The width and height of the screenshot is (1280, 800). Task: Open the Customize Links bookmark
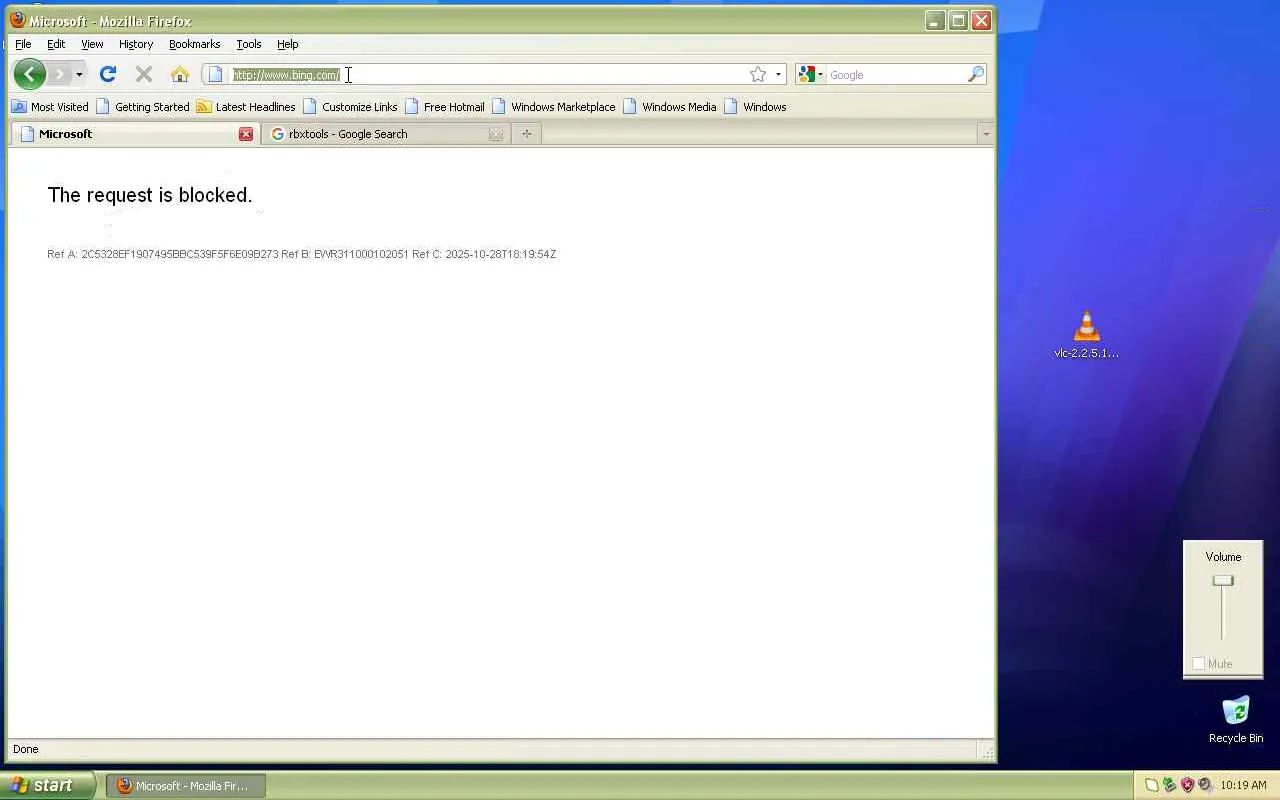click(x=350, y=106)
